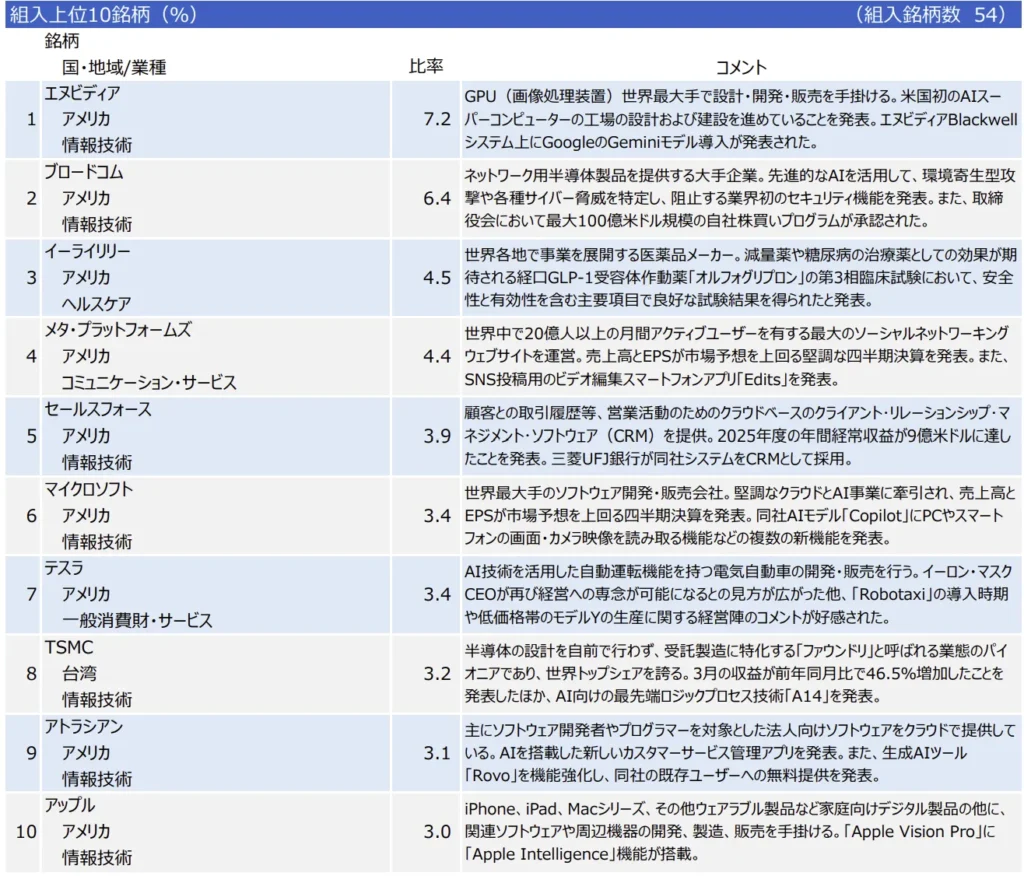This screenshot has height=876, width=1024.
Task: Click the ratio value 3.4 for マイクロソフト
Action: point(437,516)
